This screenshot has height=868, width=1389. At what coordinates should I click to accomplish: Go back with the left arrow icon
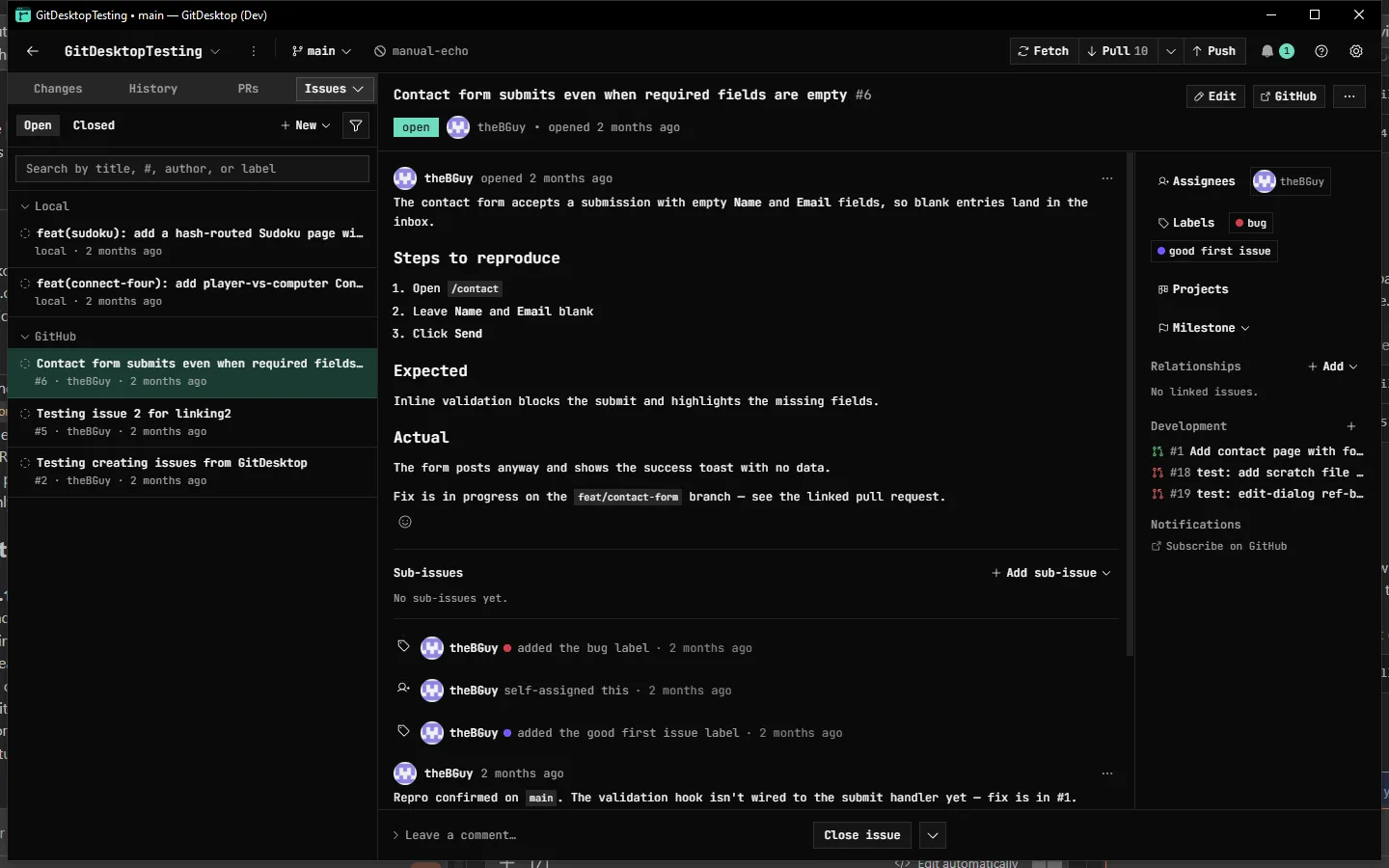(33, 51)
